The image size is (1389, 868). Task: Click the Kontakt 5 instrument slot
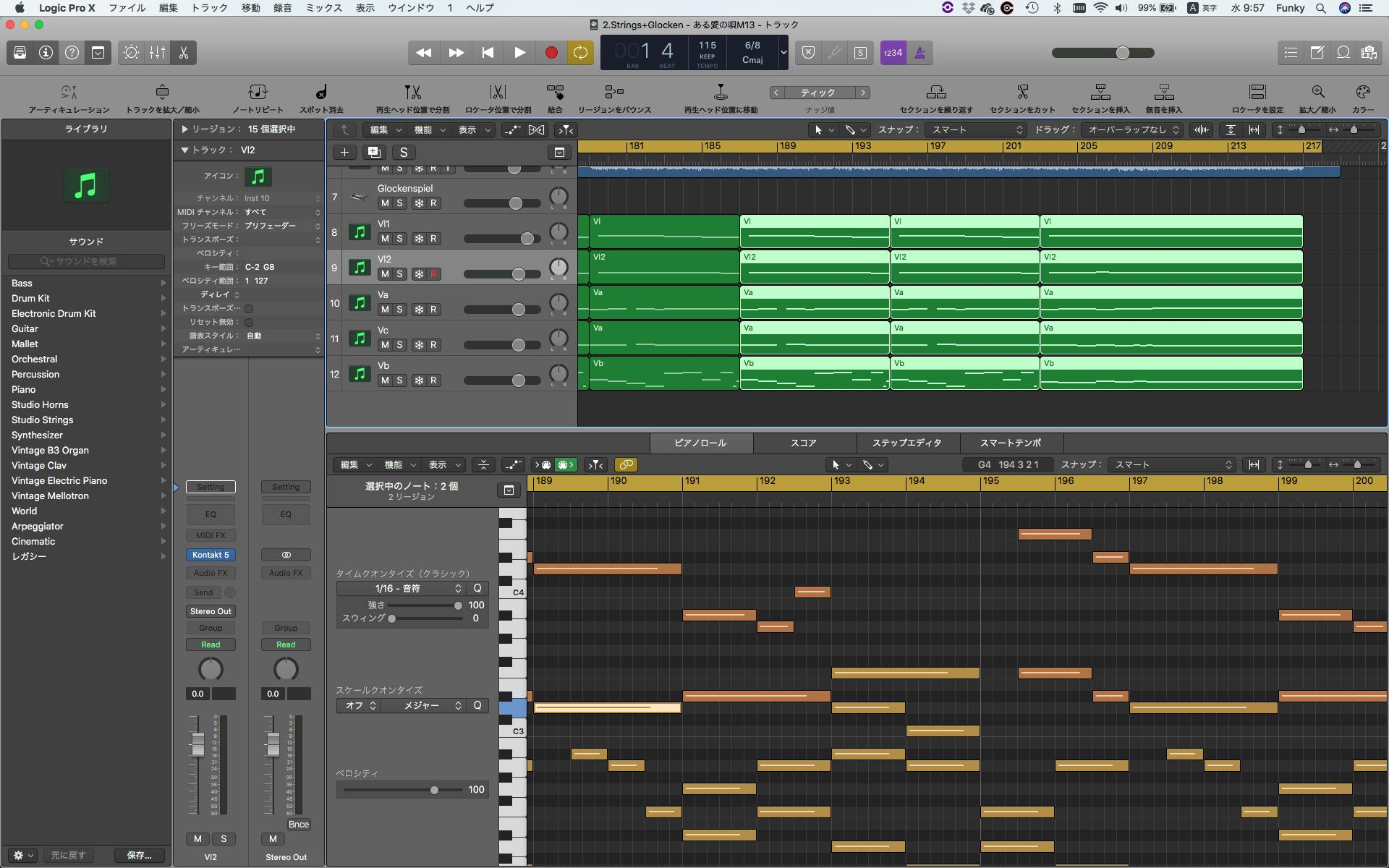pyautogui.click(x=211, y=555)
